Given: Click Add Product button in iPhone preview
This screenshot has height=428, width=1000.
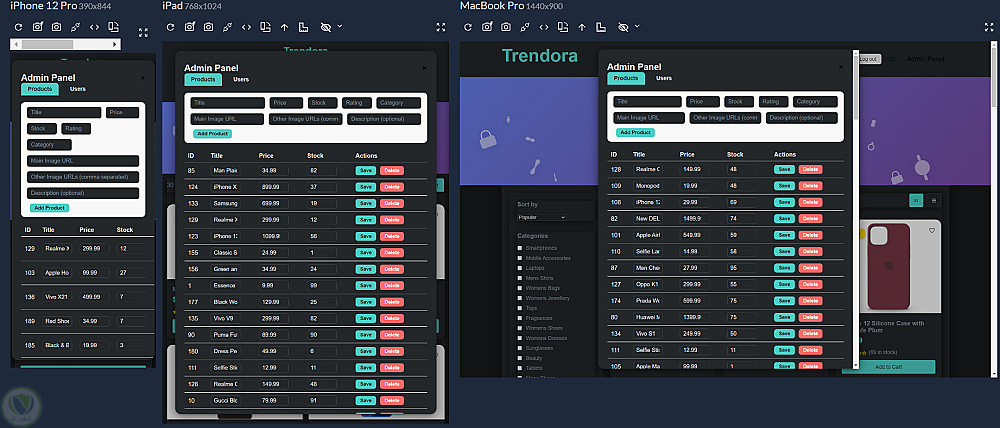Looking at the screenshot, I should point(49,208).
